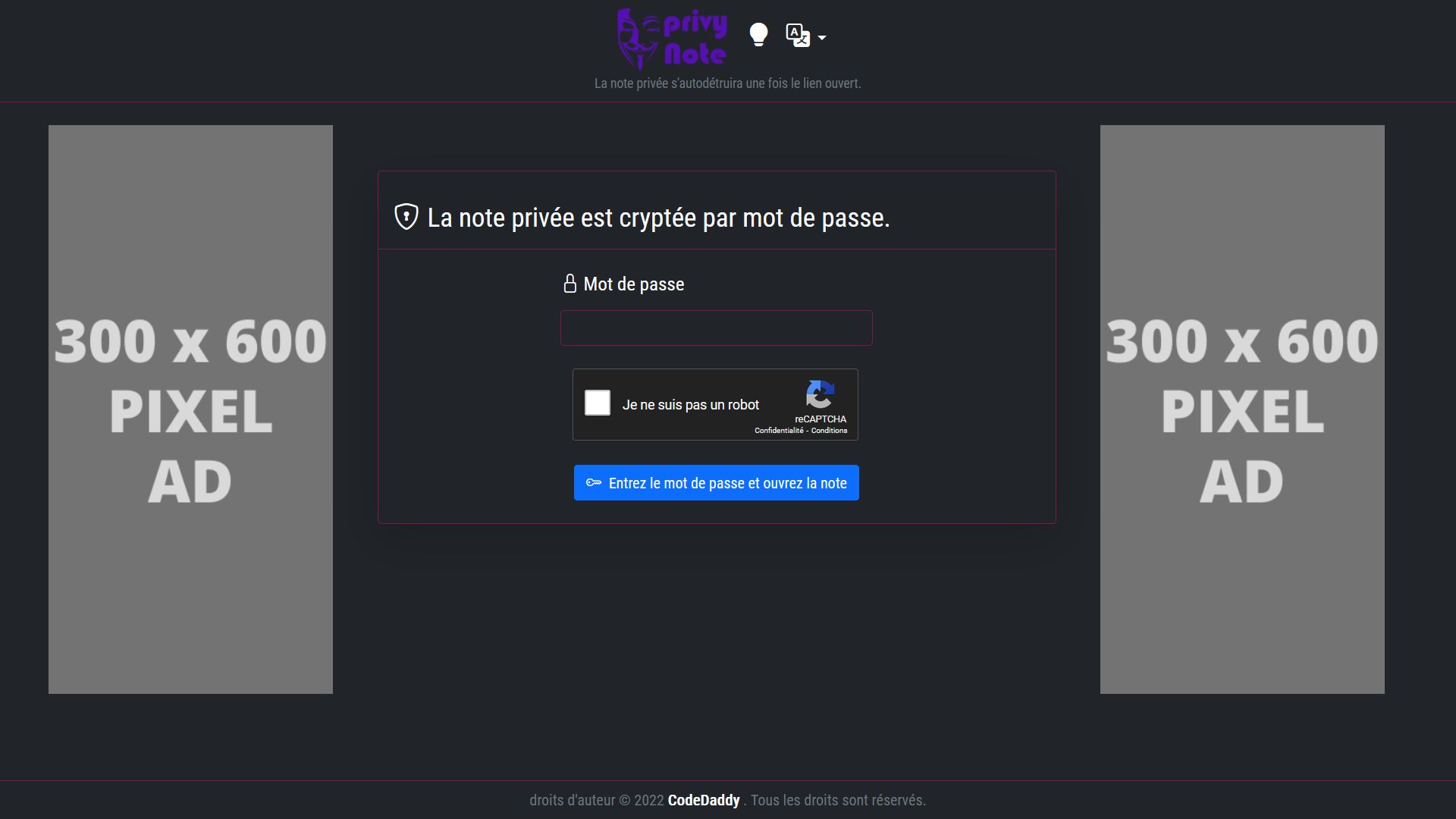Open the language translate icon menu
The image size is (1456, 819).
(x=798, y=35)
